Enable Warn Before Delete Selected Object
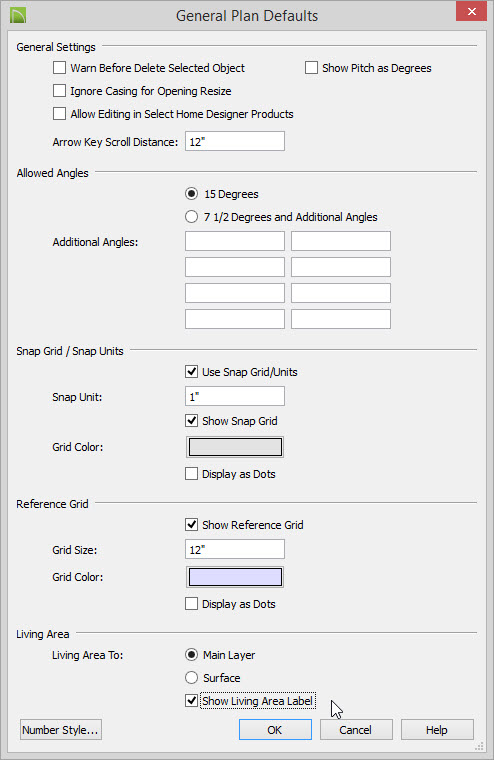The image size is (494, 760). click(59, 68)
